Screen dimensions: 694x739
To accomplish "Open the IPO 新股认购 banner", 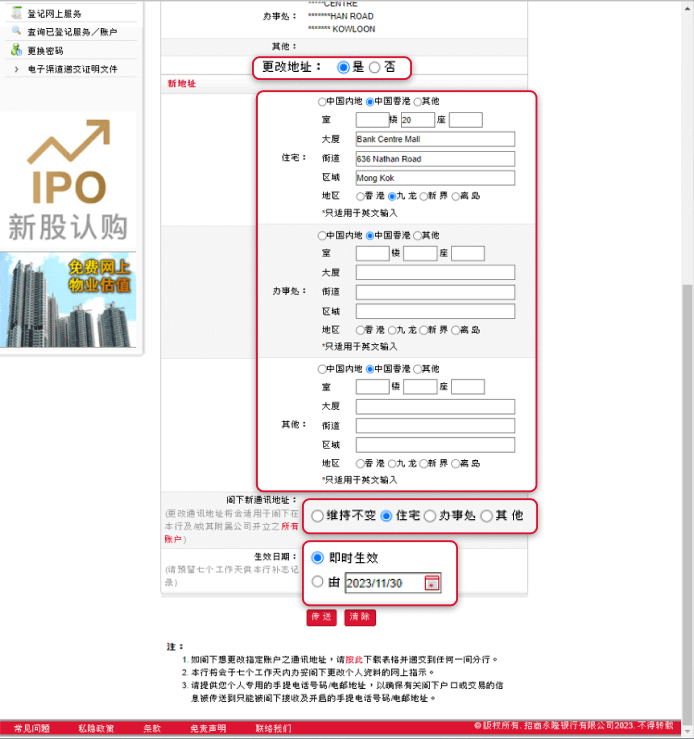I will pyautogui.click(x=69, y=180).
